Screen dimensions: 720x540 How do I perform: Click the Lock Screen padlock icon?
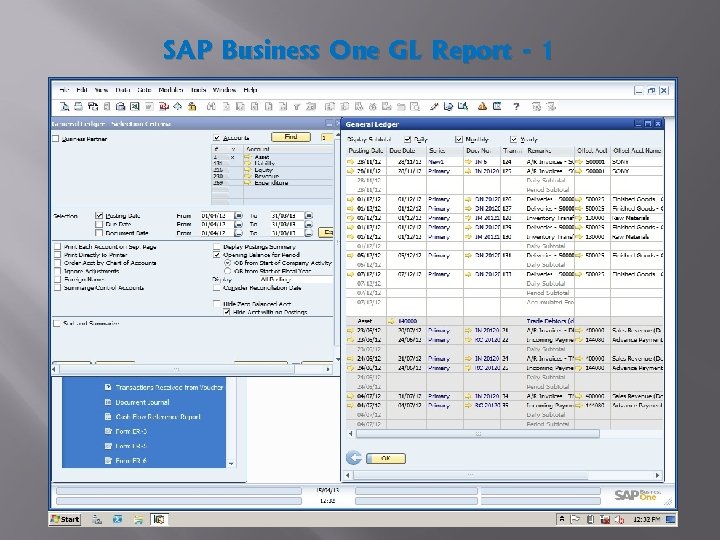[x=192, y=107]
